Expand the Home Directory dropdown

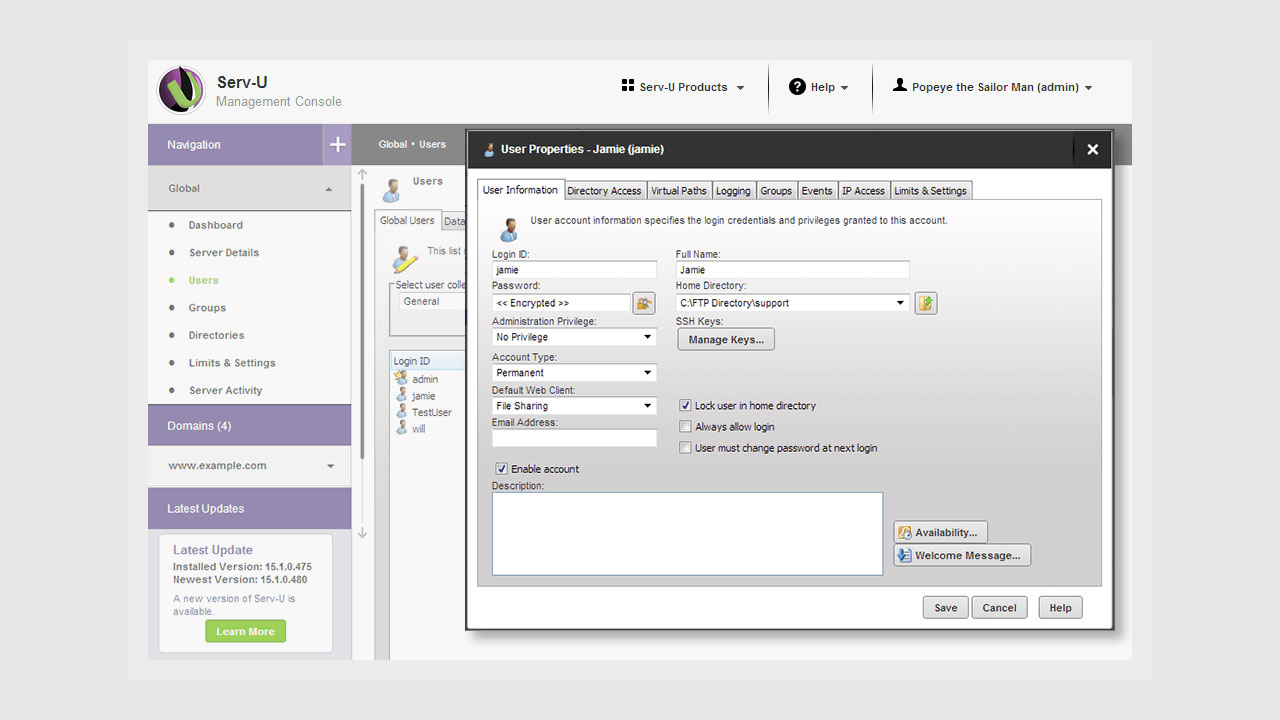click(x=900, y=303)
